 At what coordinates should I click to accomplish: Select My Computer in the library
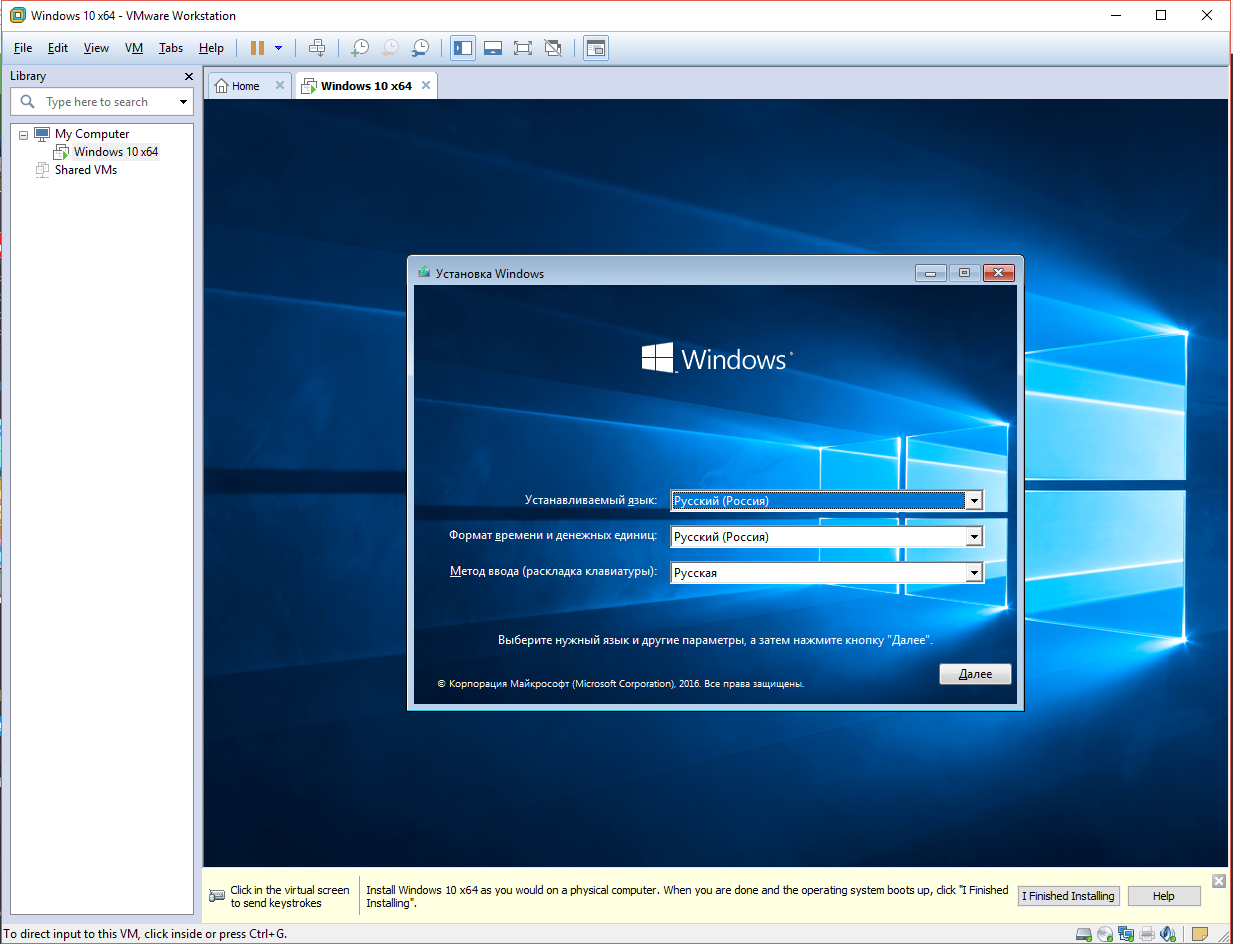[92, 134]
